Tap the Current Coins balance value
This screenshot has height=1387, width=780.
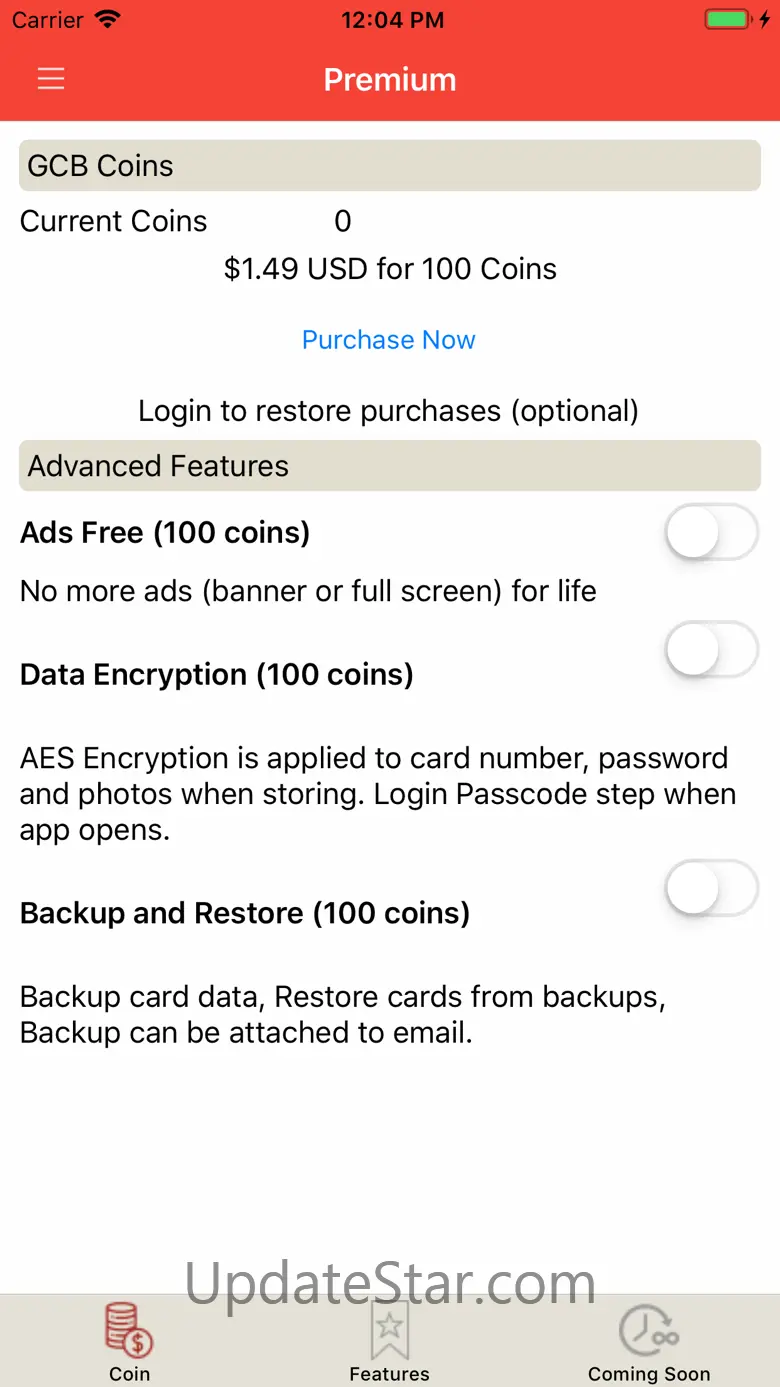pyautogui.click(x=342, y=221)
